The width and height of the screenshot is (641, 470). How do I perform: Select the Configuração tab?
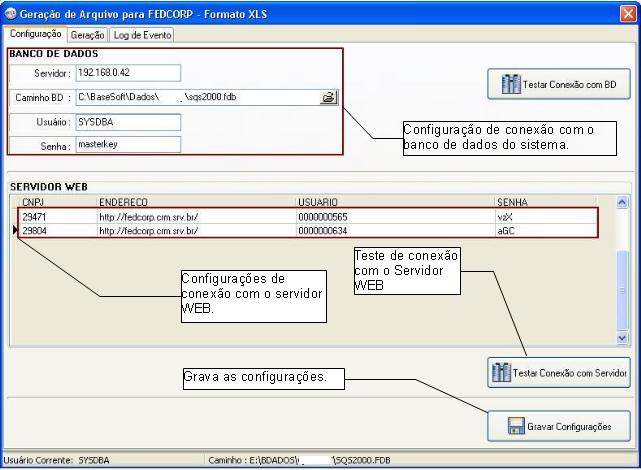tap(35, 34)
